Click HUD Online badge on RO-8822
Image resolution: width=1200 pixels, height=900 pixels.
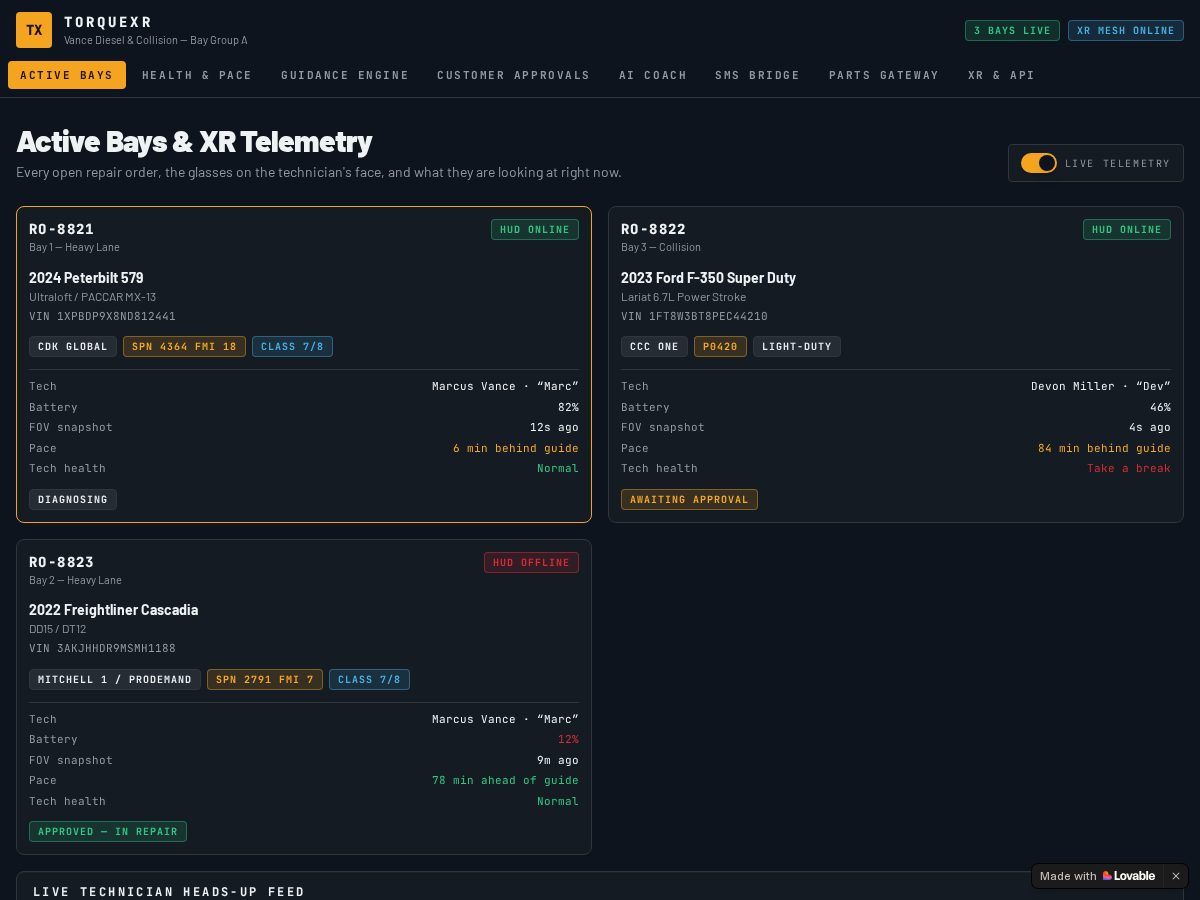[x=1127, y=230]
